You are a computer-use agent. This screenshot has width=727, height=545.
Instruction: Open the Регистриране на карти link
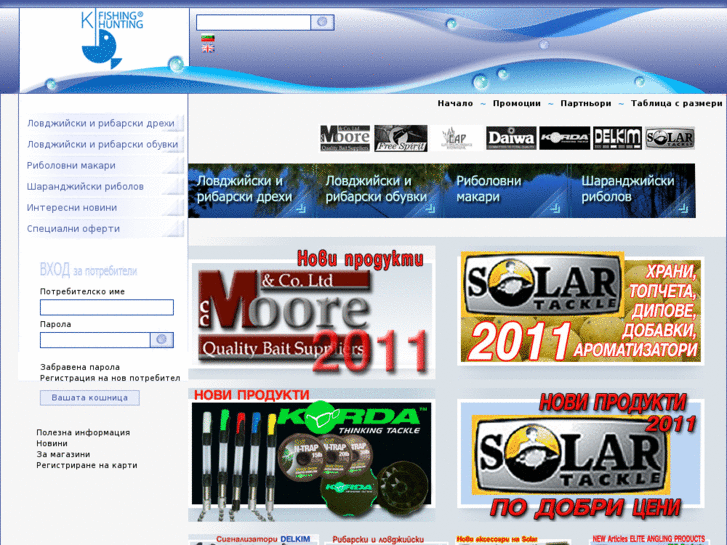[87, 465]
